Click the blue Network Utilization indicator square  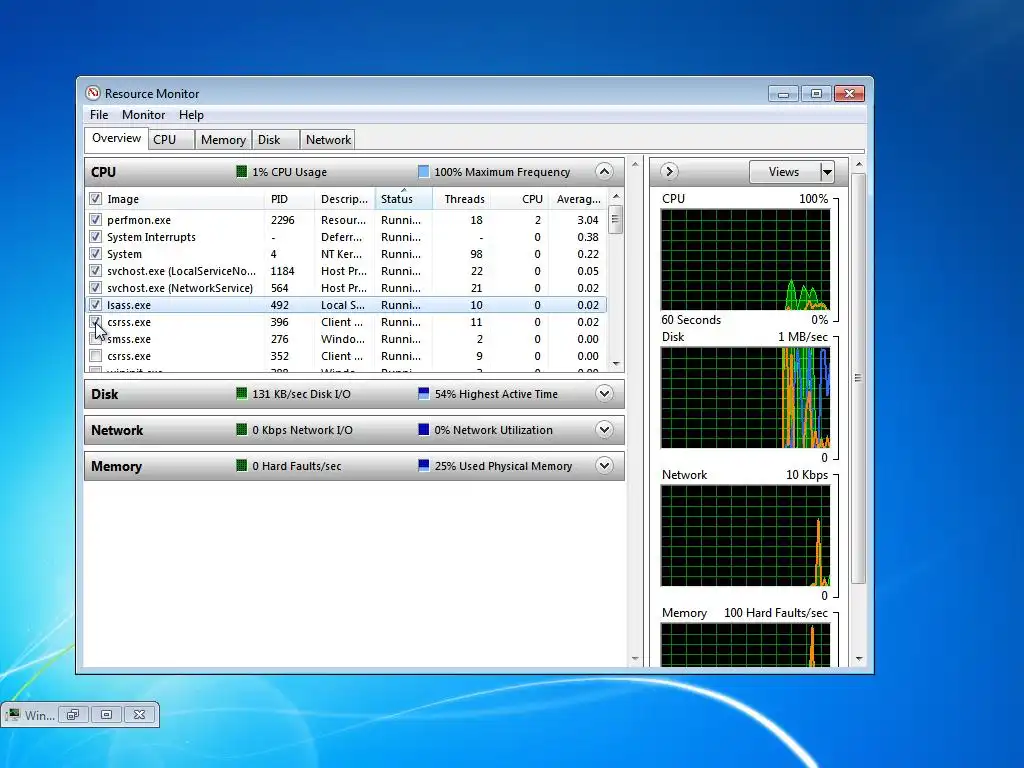click(x=423, y=430)
